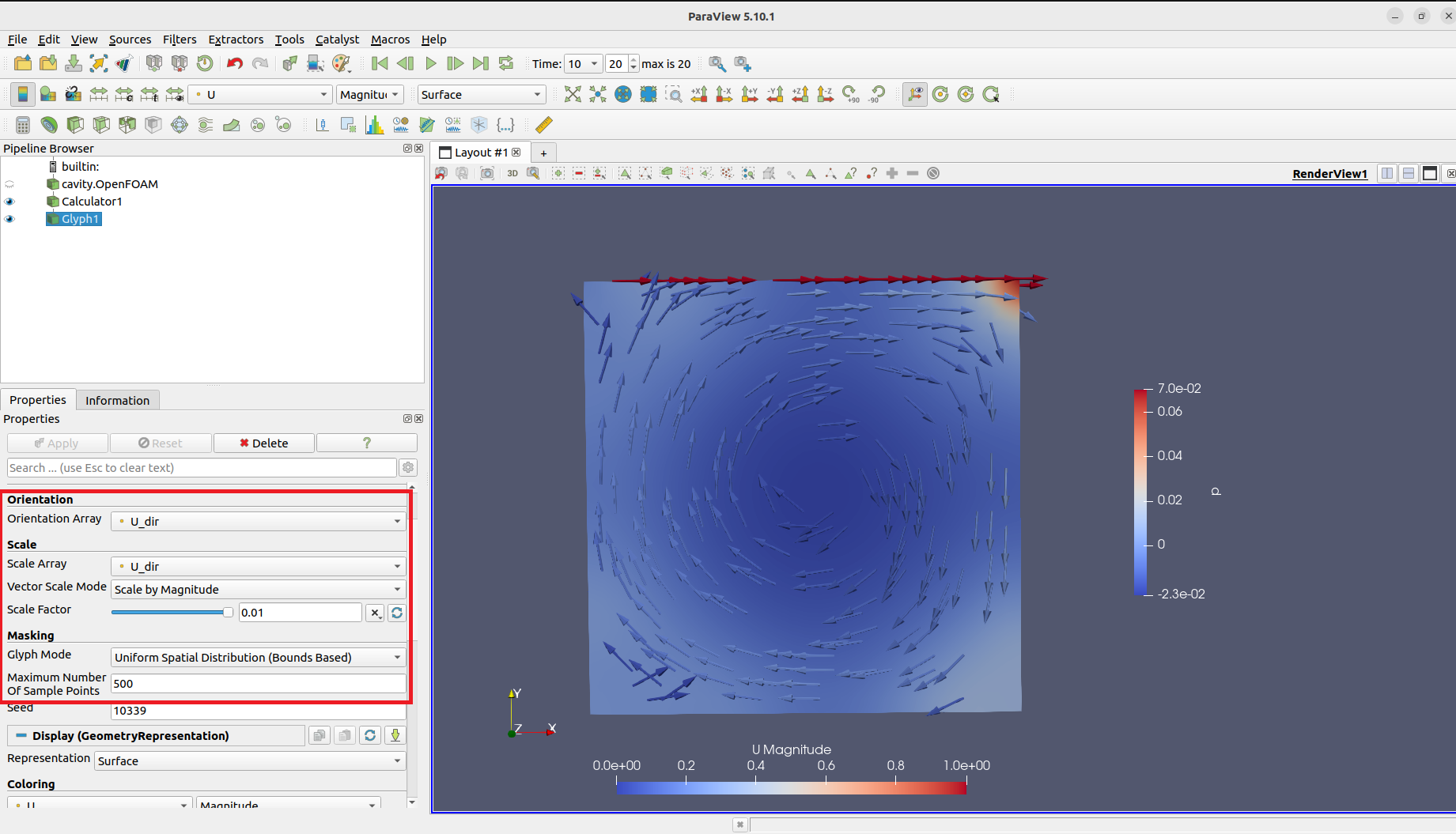1456x834 pixels.
Task: Jump to the first frame
Action: coord(380,63)
